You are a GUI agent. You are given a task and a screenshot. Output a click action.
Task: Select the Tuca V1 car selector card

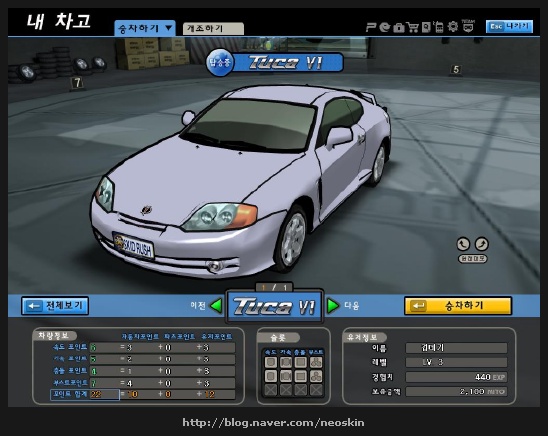point(274,306)
